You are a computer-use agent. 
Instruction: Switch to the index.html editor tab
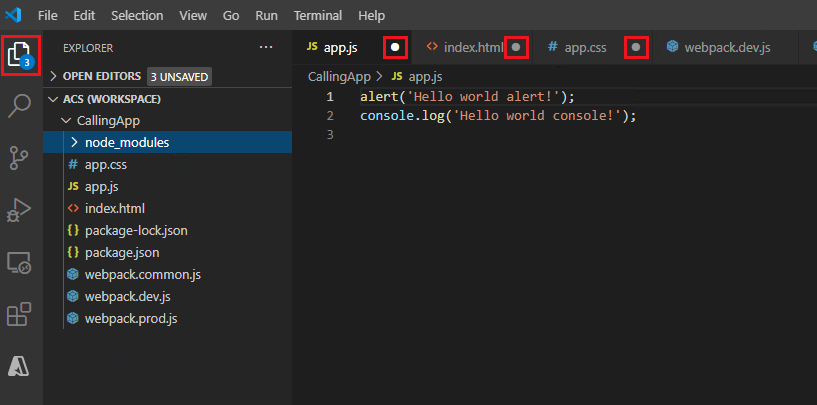click(x=472, y=47)
